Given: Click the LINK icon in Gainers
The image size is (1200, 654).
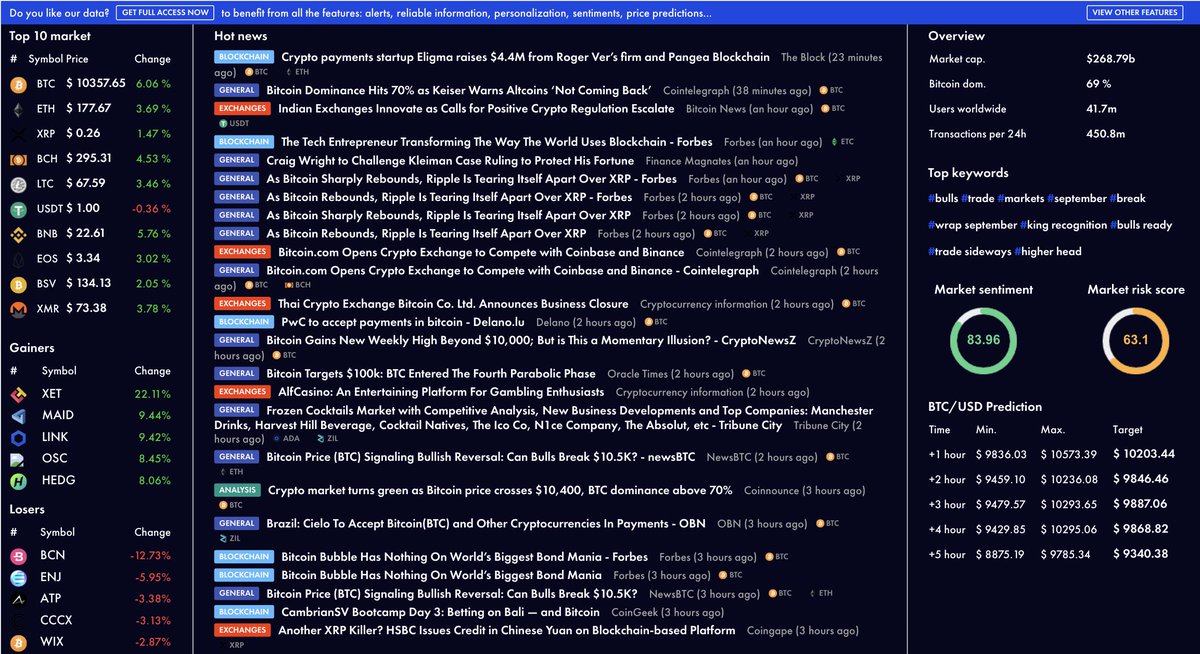Looking at the screenshot, I should pos(18,438).
